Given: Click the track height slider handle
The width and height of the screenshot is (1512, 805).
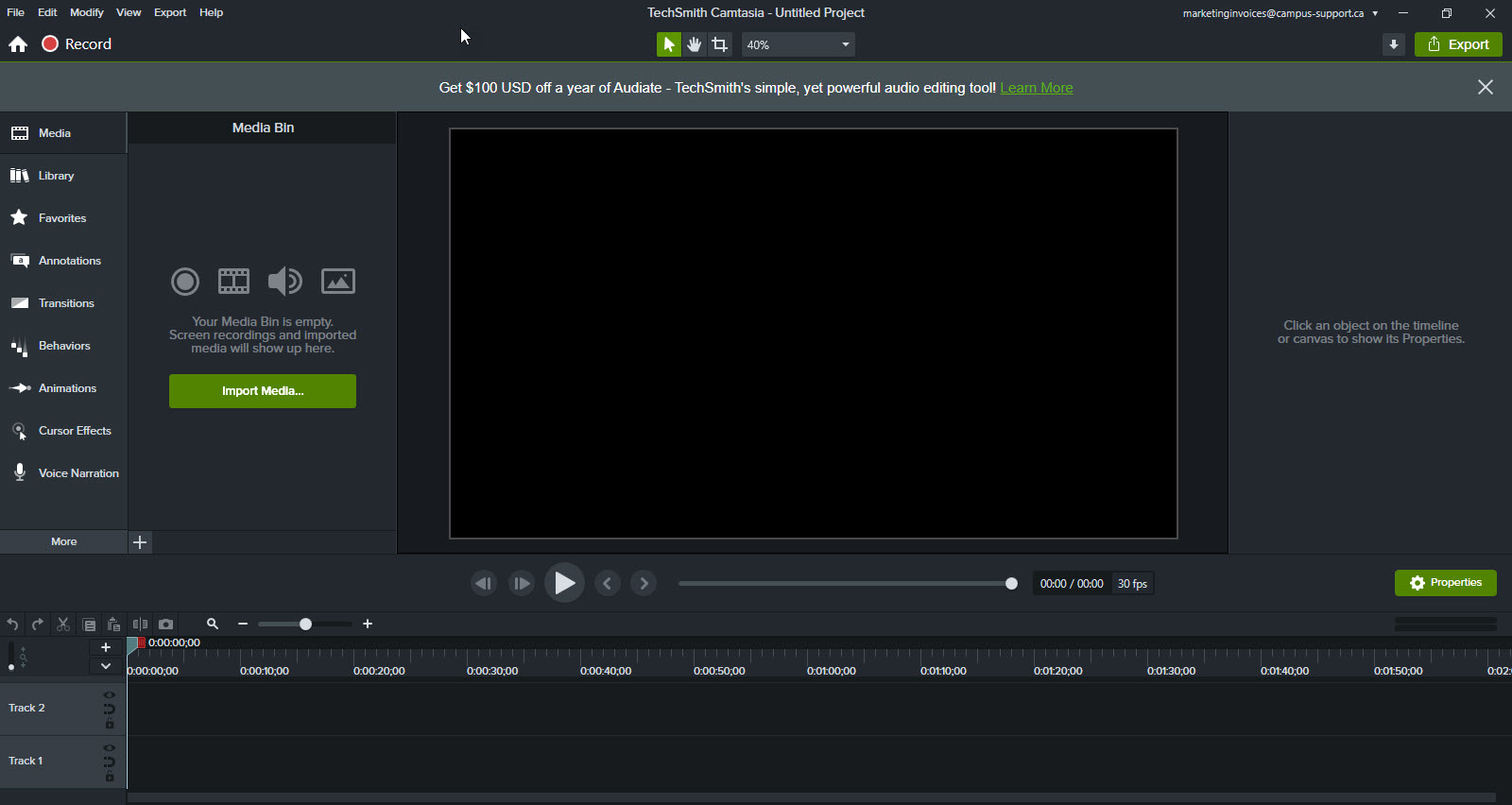Looking at the screenshot, I should 11,667.
